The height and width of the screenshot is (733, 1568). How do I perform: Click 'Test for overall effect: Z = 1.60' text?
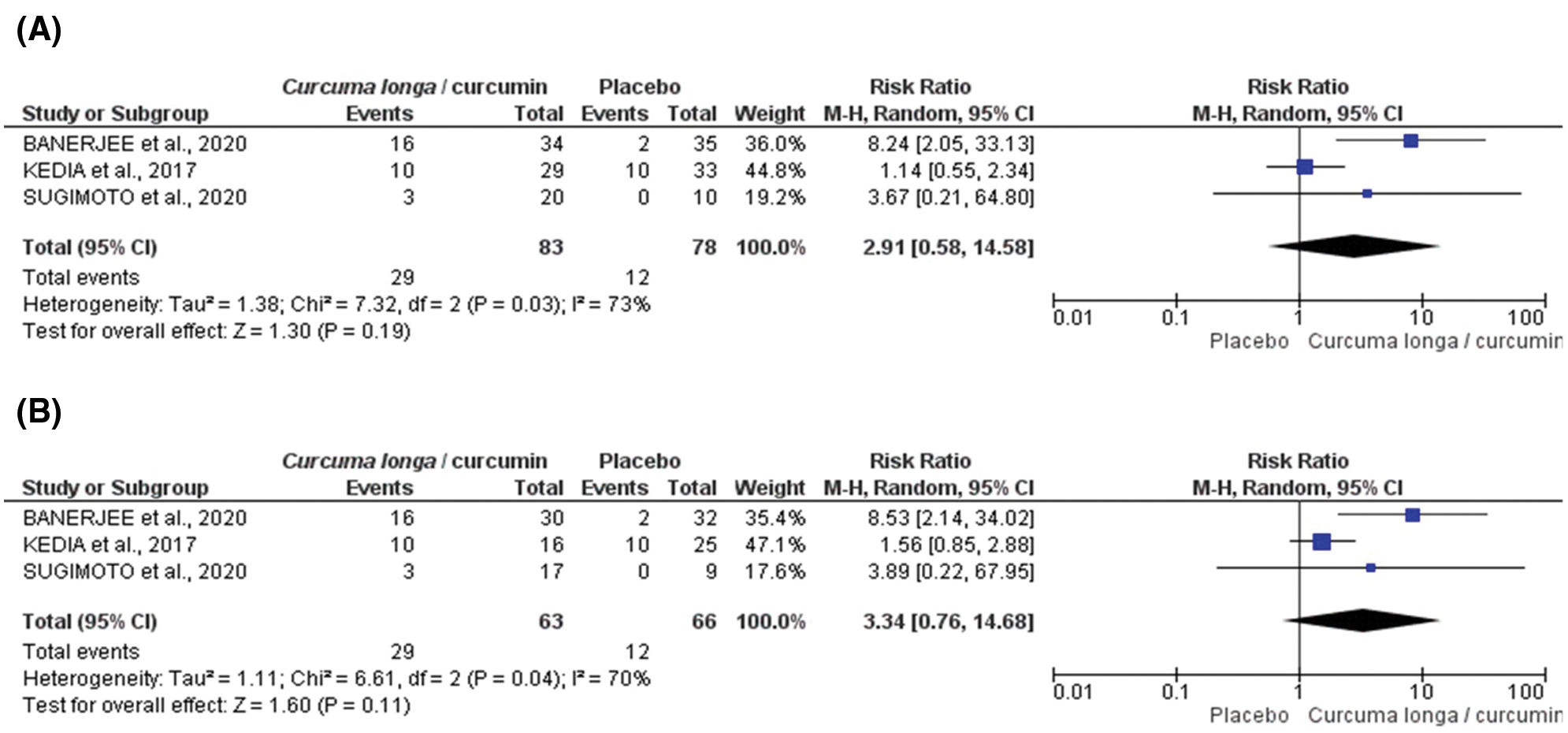click(x=217, y=705)
